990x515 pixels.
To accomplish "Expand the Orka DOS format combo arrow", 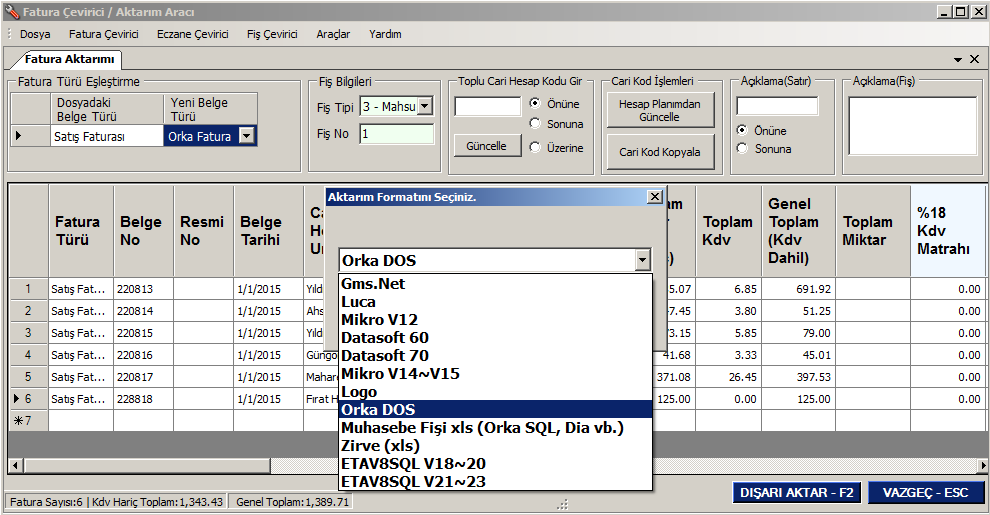I will coord(643,259).
